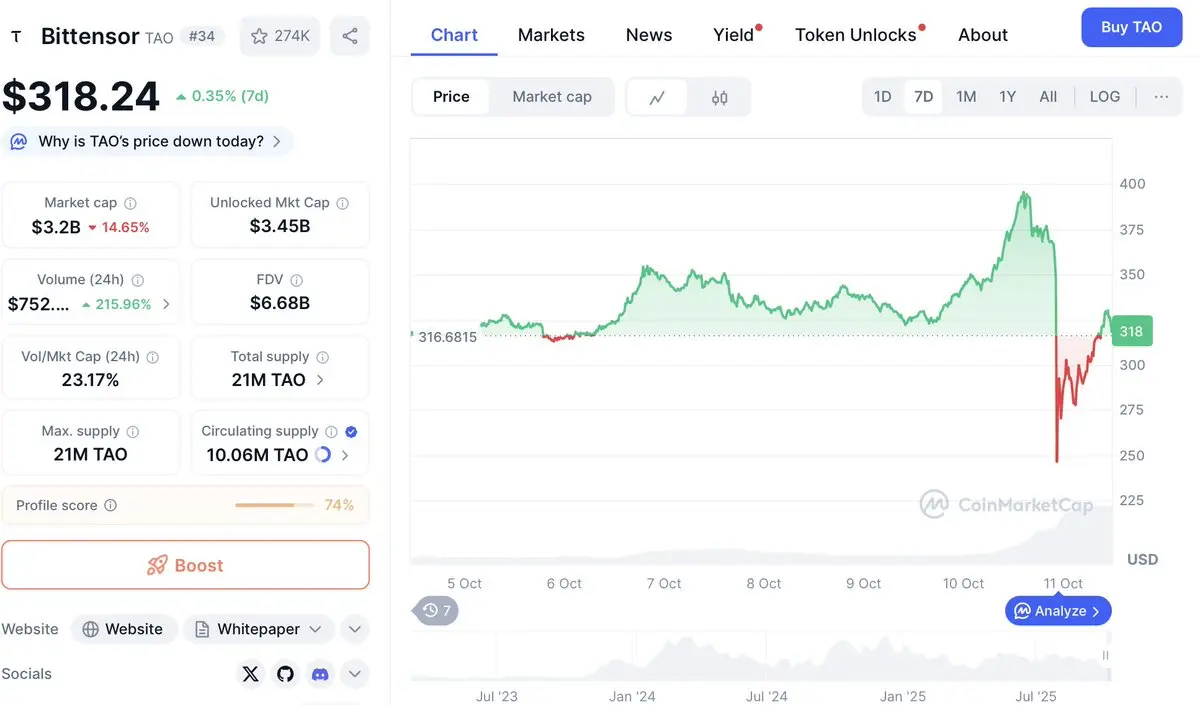Open the Discord social icon
The height and width of the screenshot is (705, 1200).
320,674
